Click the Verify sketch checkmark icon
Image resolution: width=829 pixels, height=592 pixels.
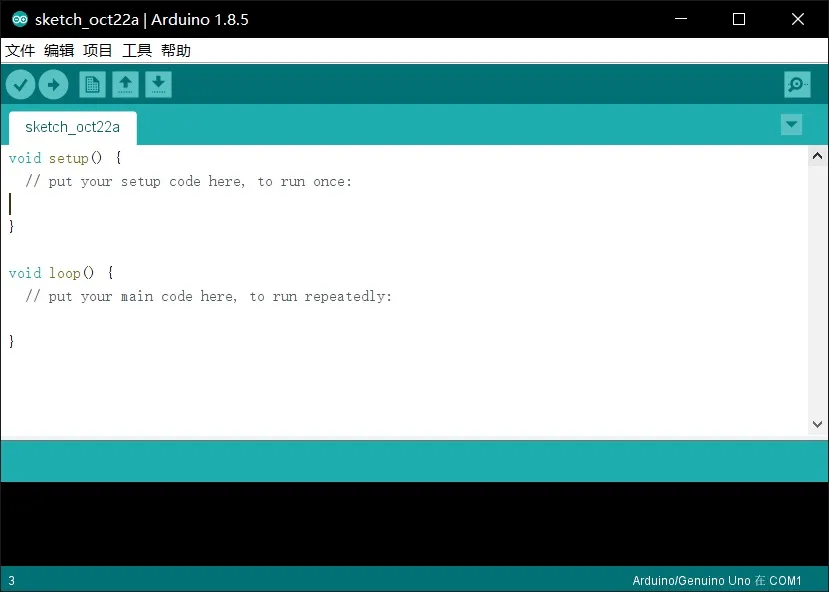[20, 85]
